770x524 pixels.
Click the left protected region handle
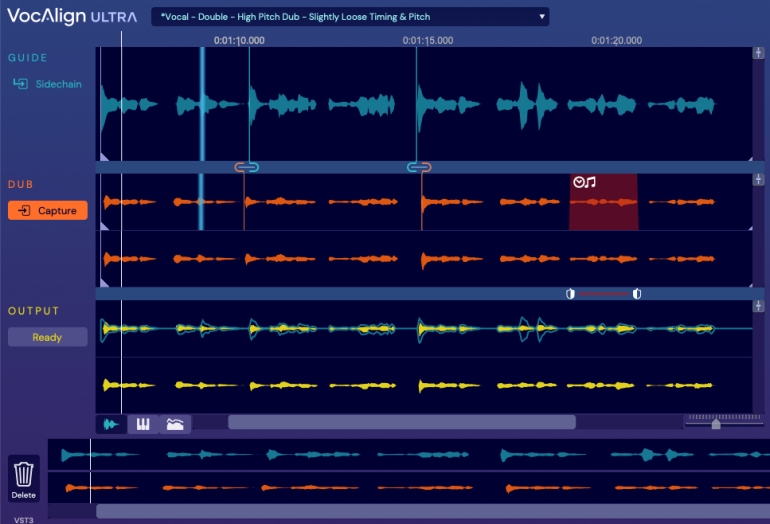(x=570, y=294)
